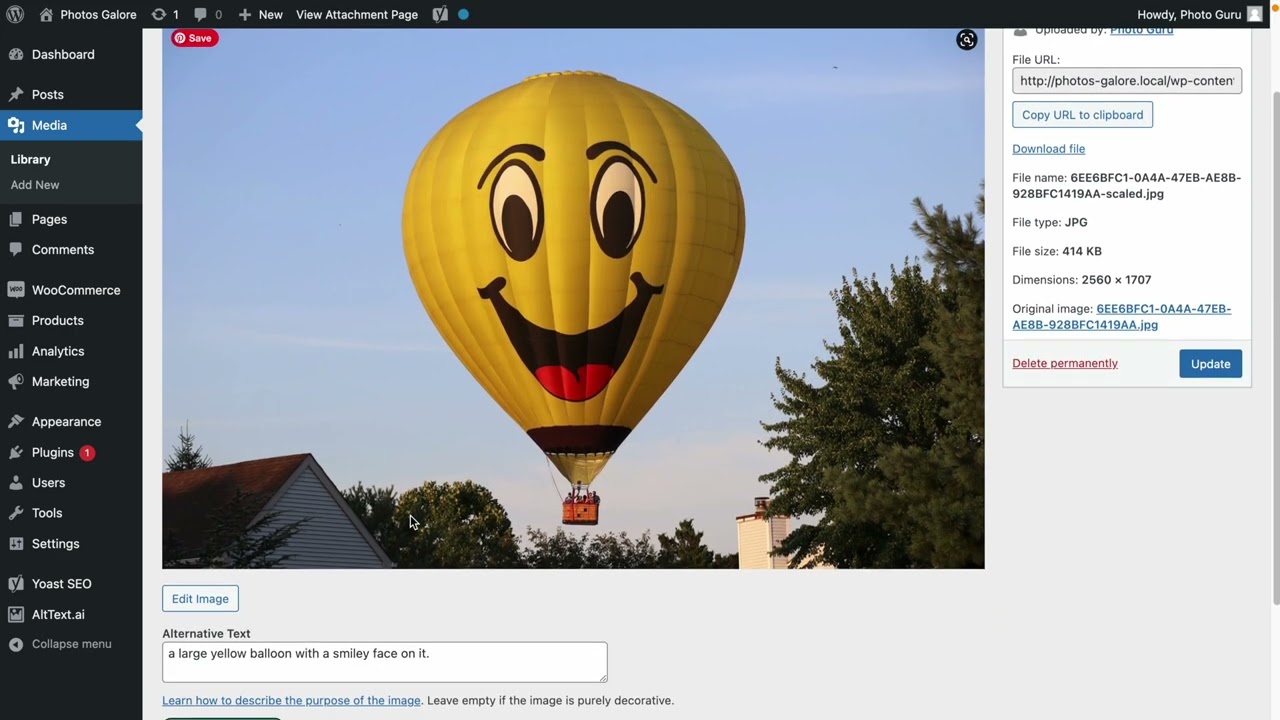Open the Yoast icon in admin bar
The height and width of the screenshot is (720, 1280).
[440, 14]
